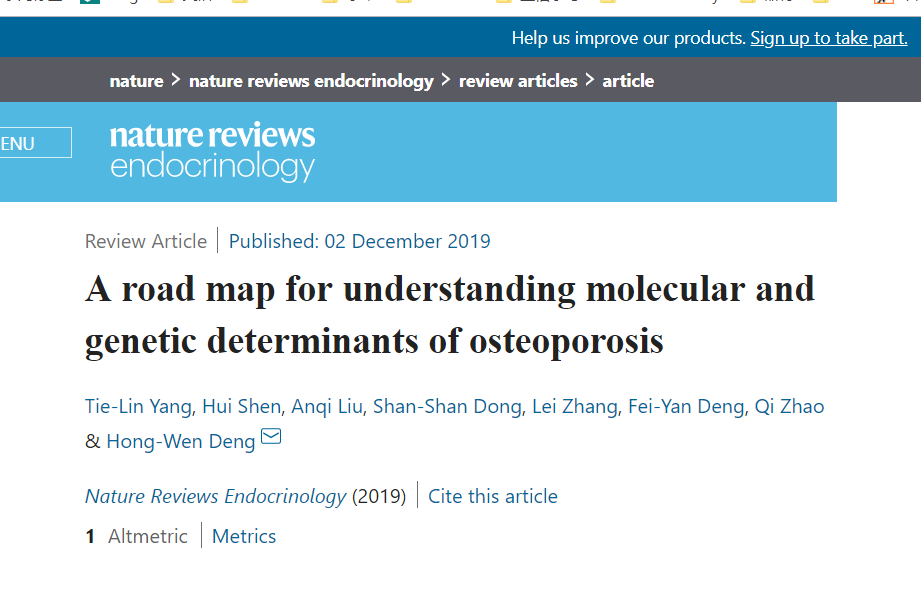Open the italic Nature Reviews Endocrinology journal link
This screenshot has height=606, width=921.
215,497
